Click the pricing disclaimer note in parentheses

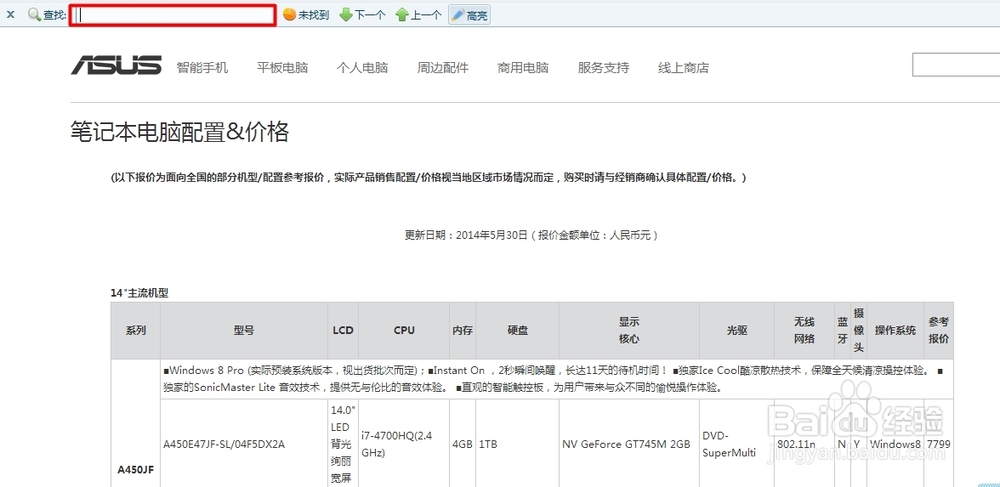[428, 178]
